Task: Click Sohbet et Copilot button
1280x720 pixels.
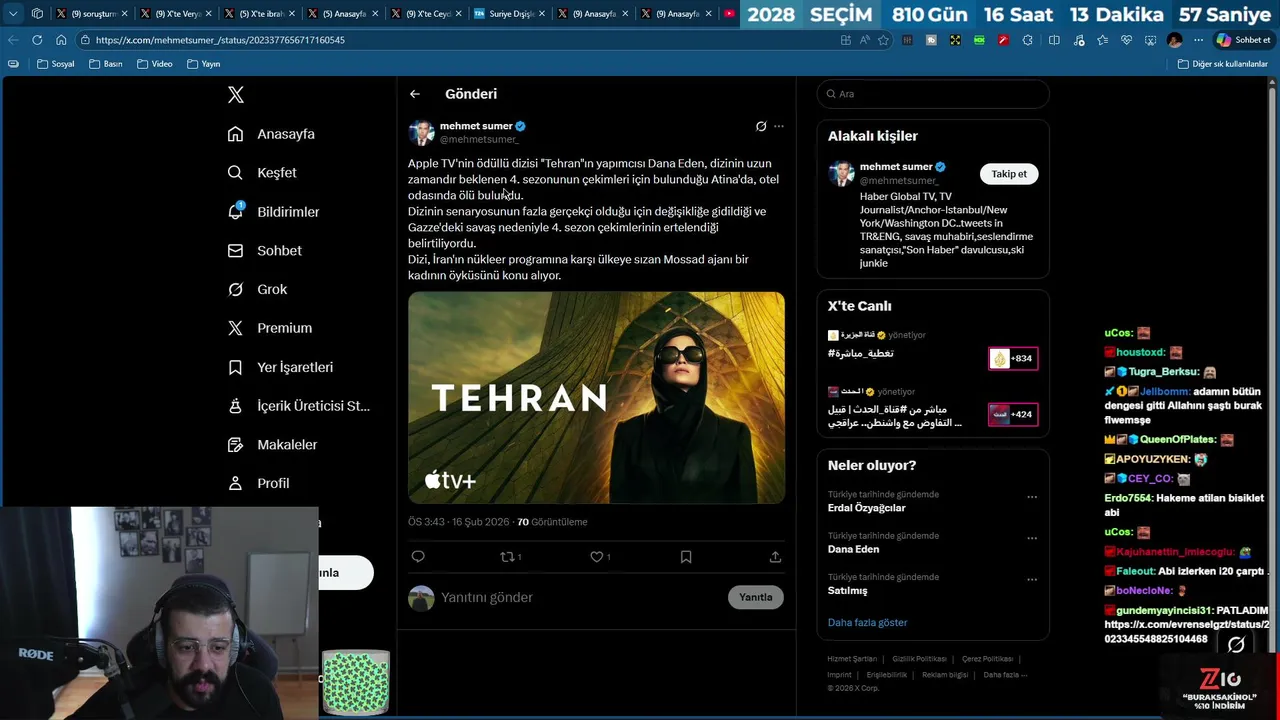Action: [x=1244, y=40]
